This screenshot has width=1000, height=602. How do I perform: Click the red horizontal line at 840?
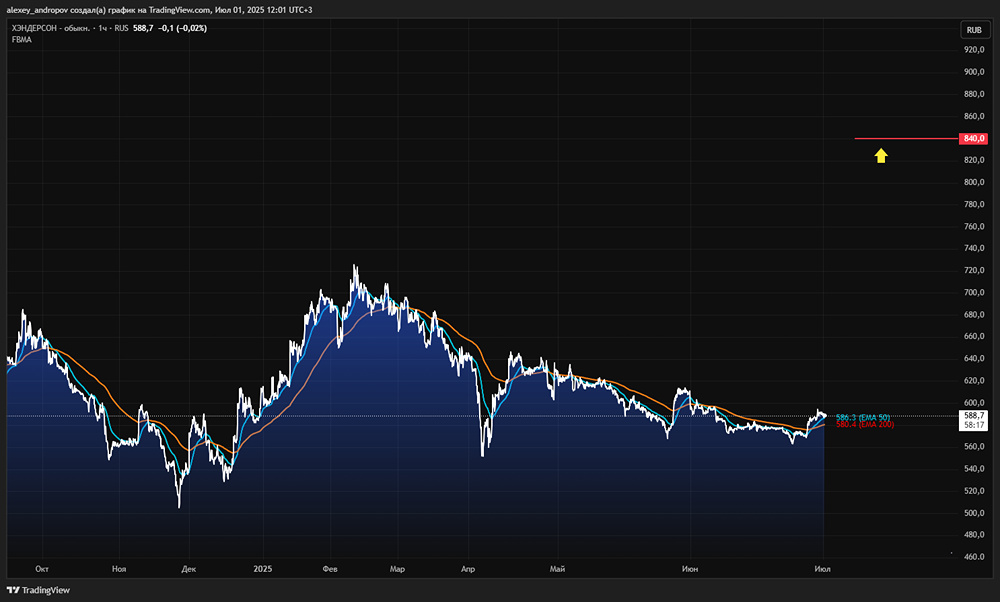[906, 138]
